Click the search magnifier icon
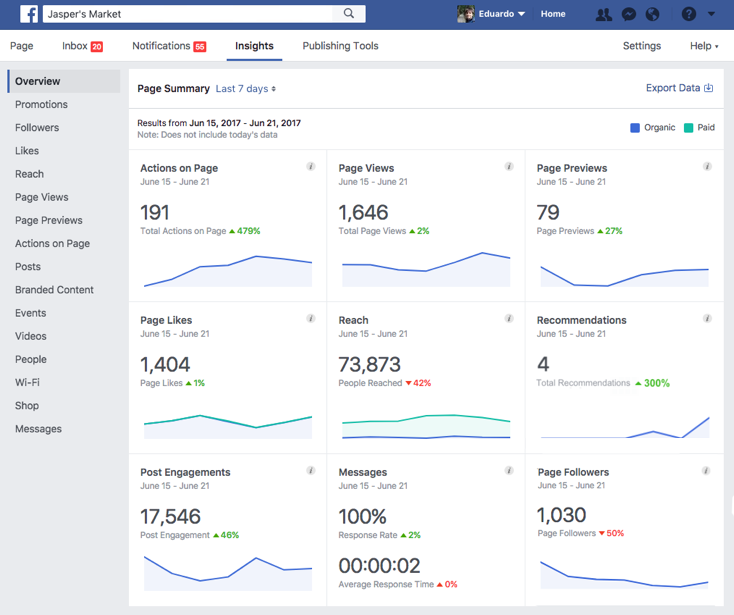The height and width of the screenshot is (615, 734). coord(349,14)
